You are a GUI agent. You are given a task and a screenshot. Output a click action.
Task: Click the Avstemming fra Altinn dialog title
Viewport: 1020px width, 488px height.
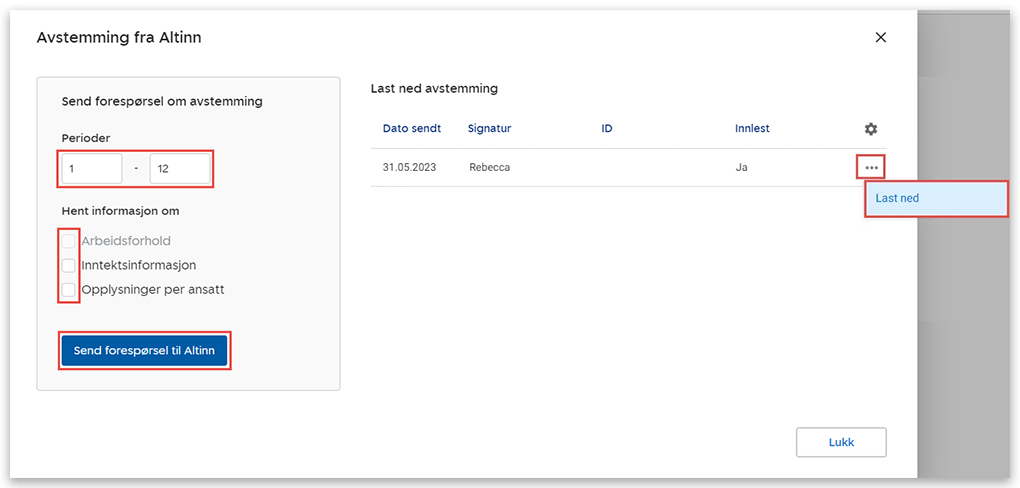(119, 38)
